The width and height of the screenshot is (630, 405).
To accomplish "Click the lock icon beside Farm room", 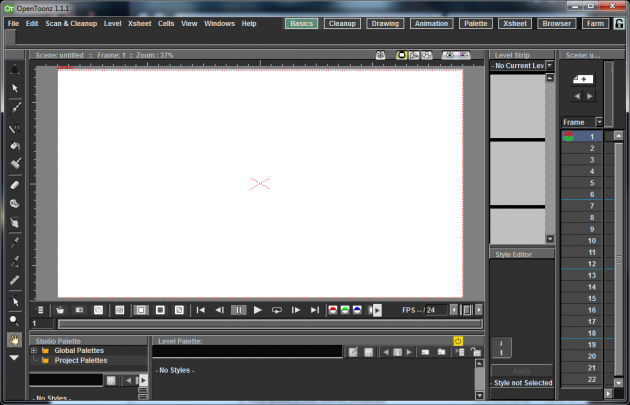I will click(619, 23).
